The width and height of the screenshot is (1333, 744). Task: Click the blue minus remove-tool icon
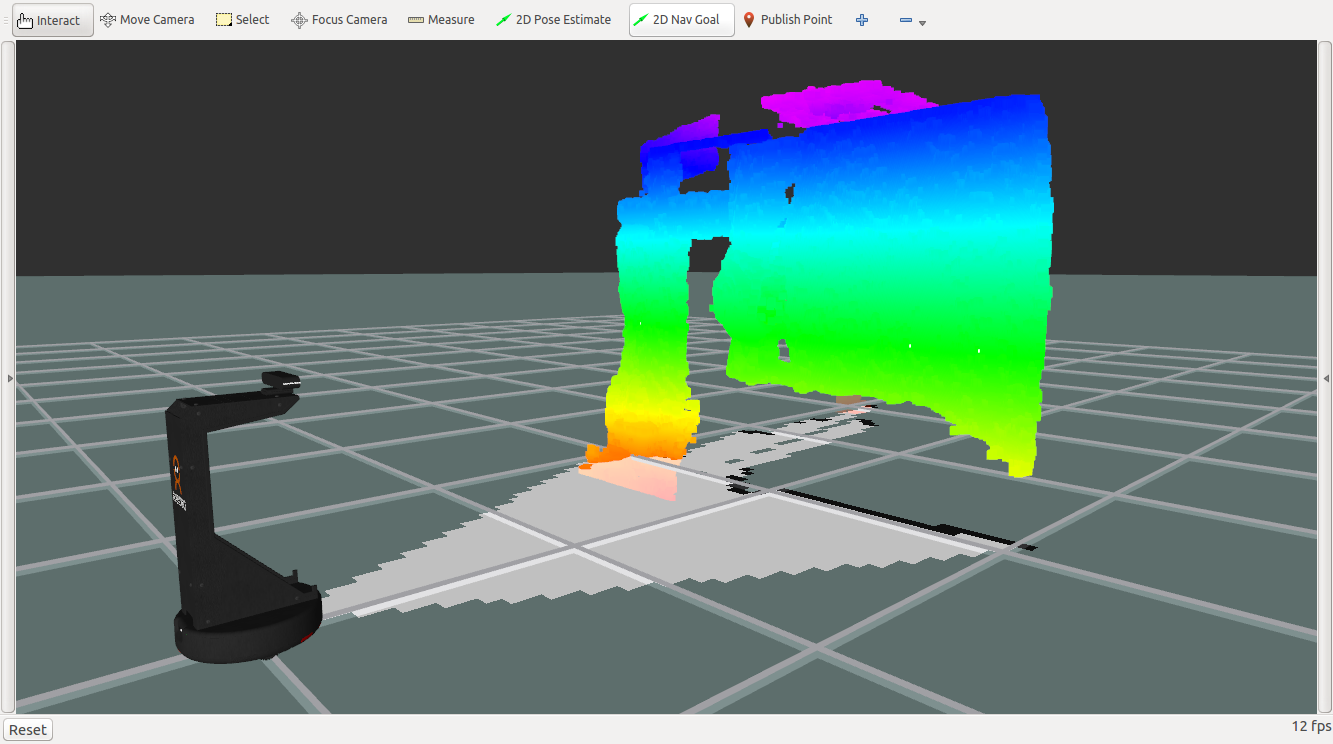[905, 20]
